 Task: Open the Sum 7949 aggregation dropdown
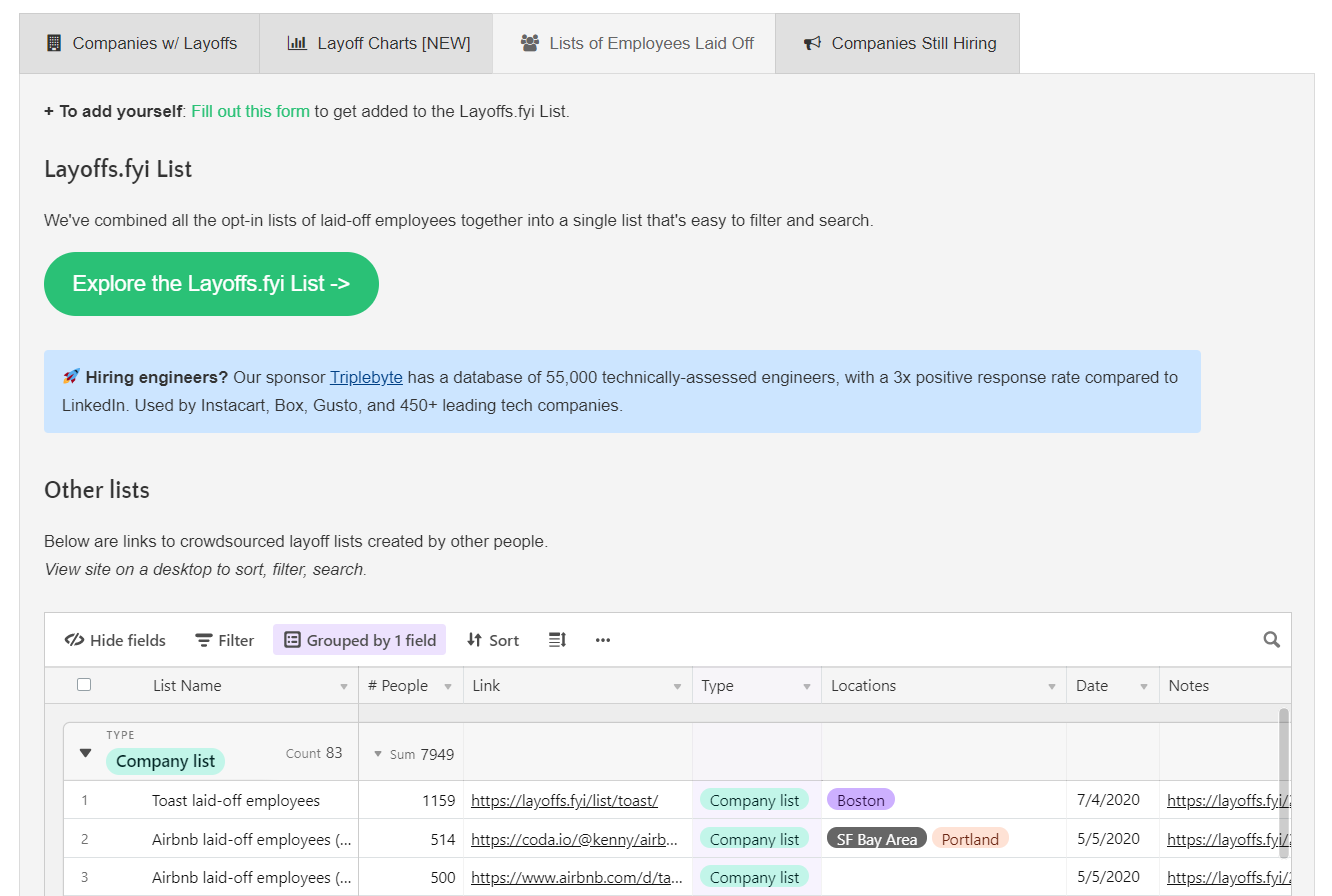coord(378,753)
